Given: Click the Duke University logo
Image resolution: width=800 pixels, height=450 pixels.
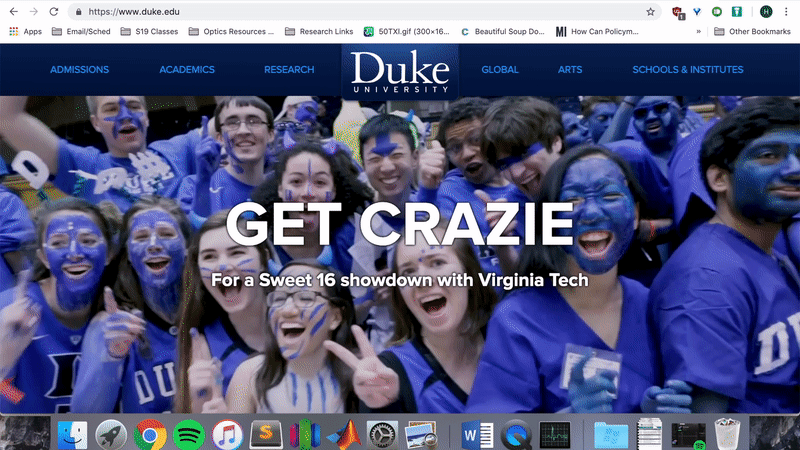Looking at the screenshot, I should point(400,70).
